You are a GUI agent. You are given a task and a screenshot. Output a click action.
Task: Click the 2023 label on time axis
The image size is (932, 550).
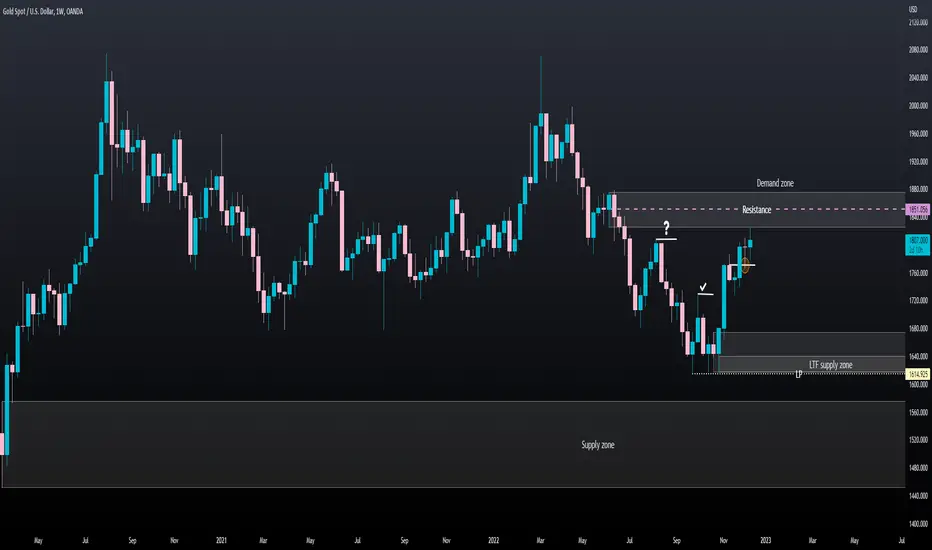[x=766, y=540]
